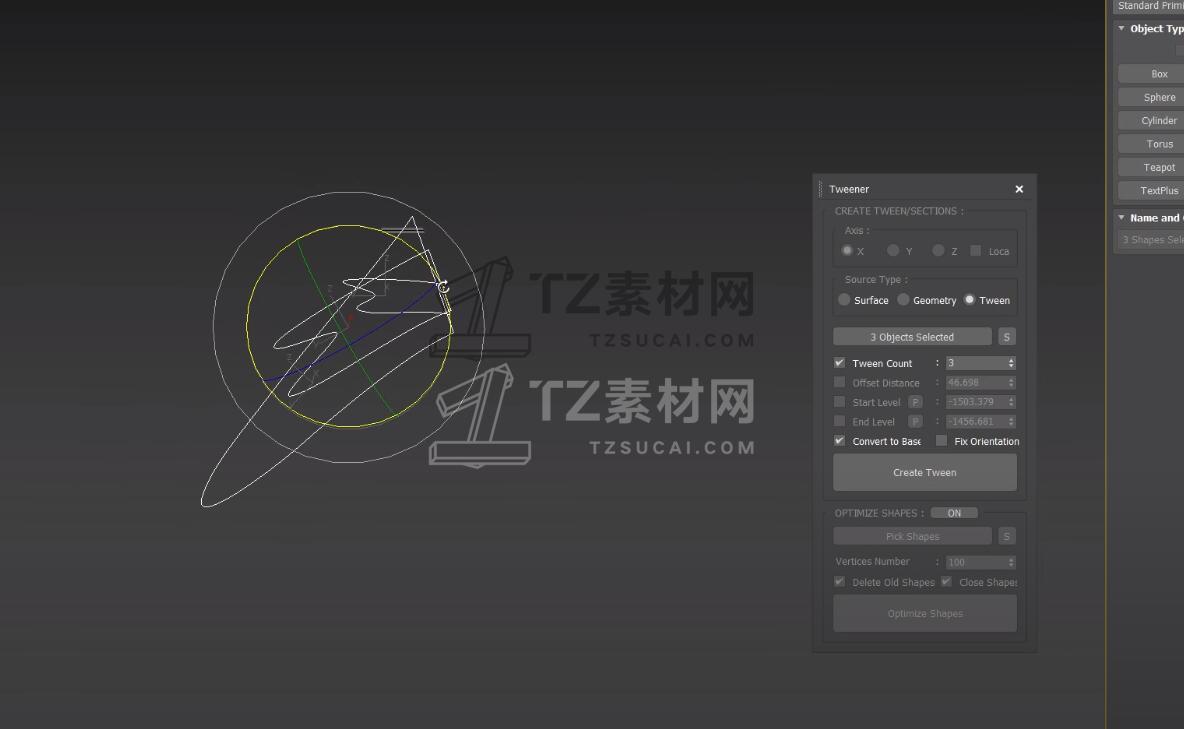
Task: Collapse the Object Type rollout
Action: click(x=1121, y=28)
